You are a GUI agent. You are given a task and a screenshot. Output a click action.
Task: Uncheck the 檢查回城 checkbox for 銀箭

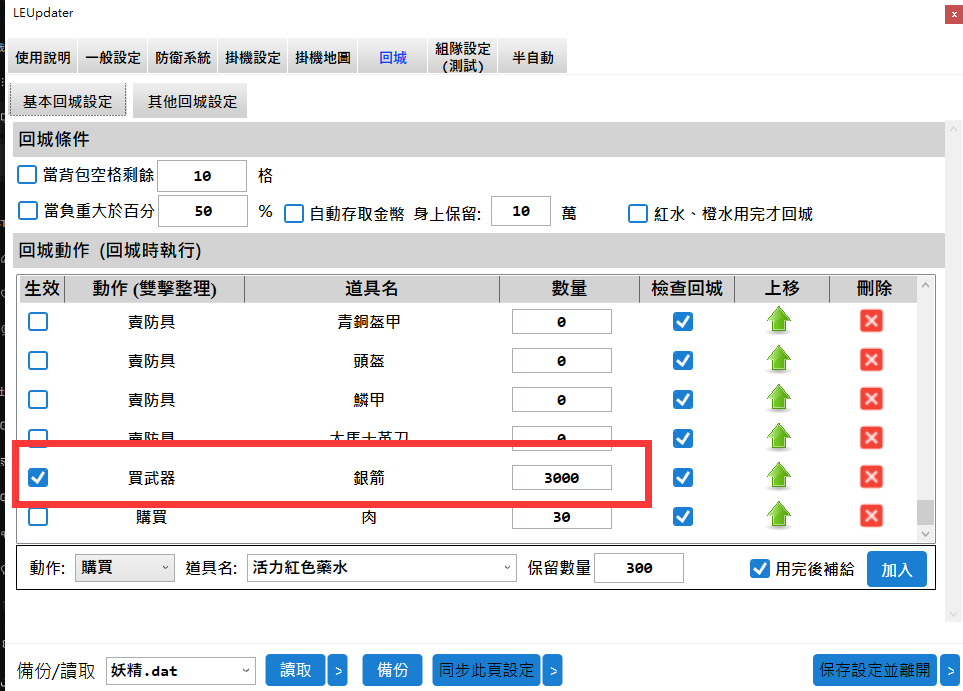(x=683, y=477)
